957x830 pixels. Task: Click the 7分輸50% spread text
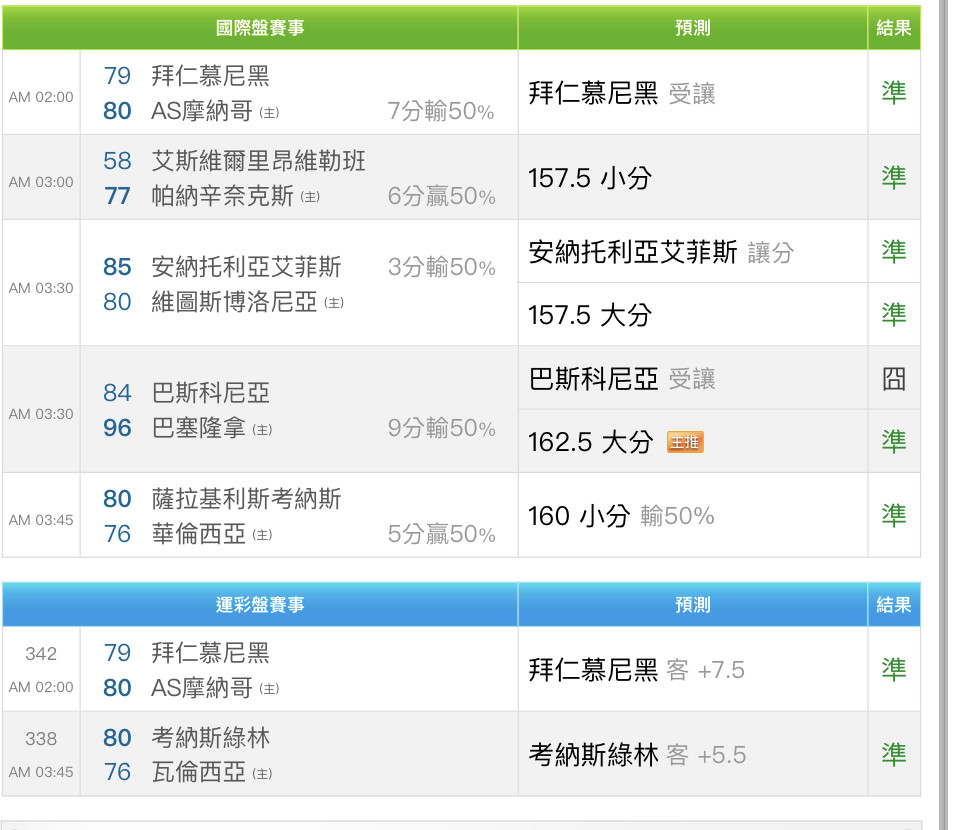pos(441,111)
